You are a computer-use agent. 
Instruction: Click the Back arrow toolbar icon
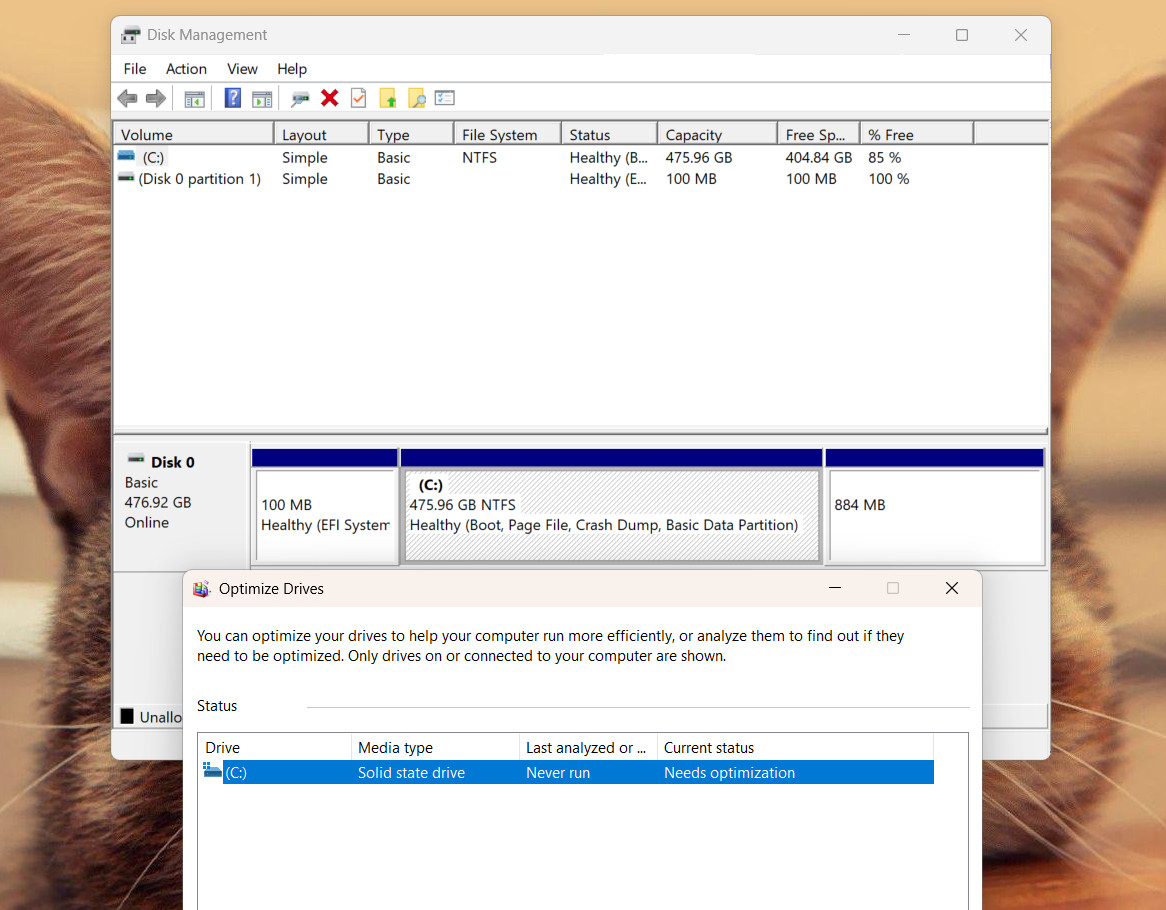tap(127, 98)
